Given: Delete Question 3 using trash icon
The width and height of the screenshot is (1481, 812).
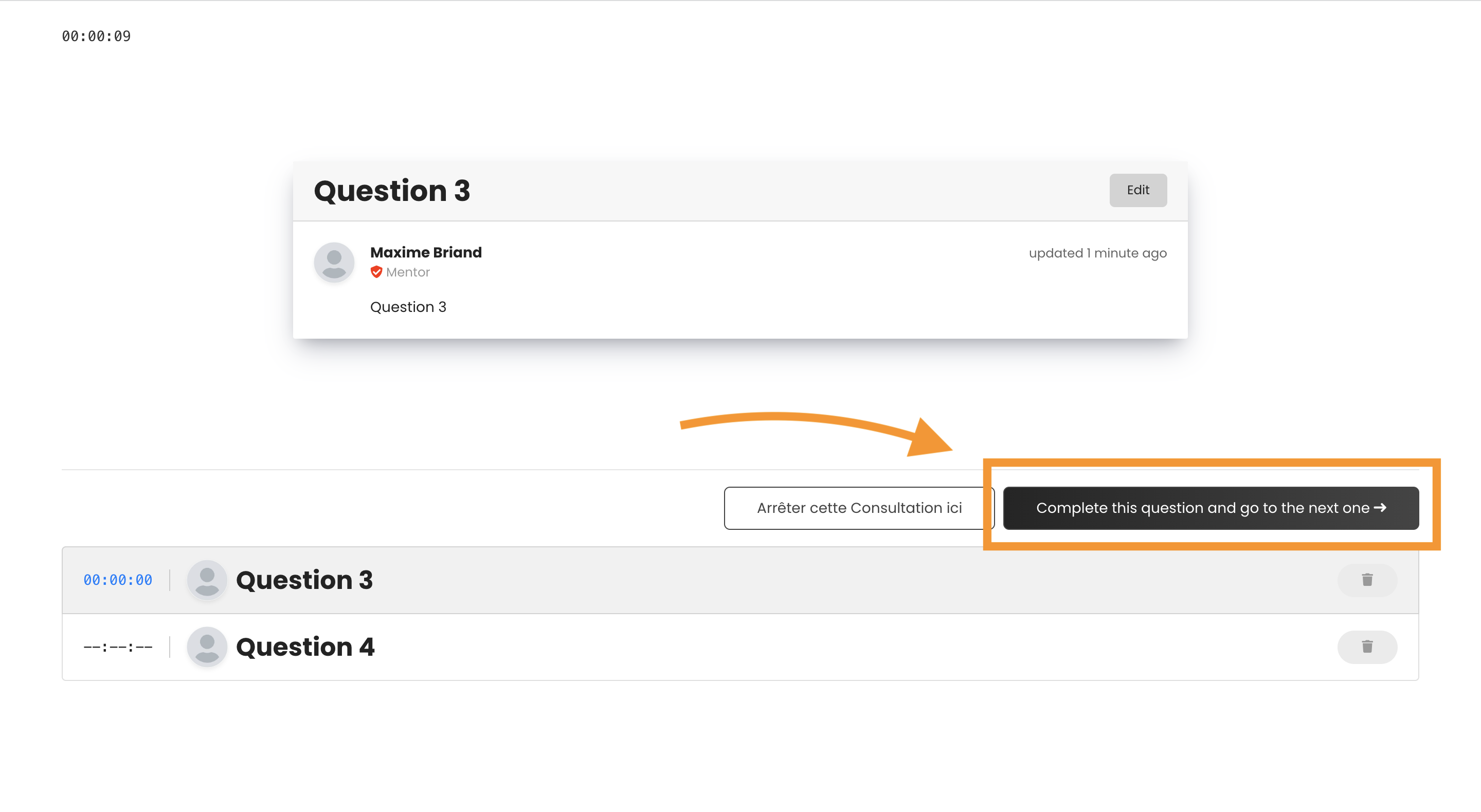Looking at the screenshot, I should coord(1367,580).
